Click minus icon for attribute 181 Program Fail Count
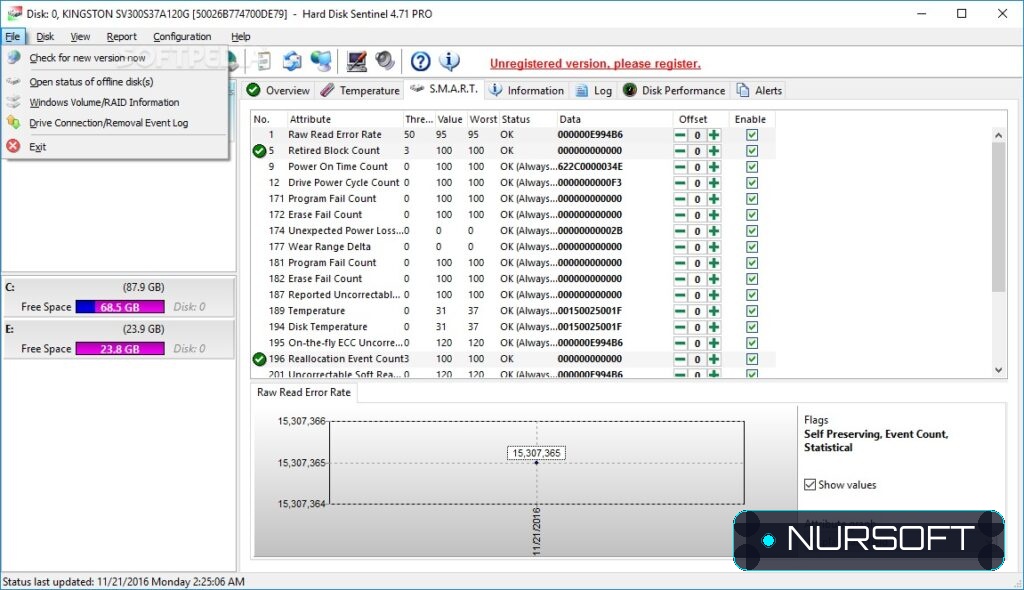This screenshot has width=1024, height=590. (x=680, y=263)
